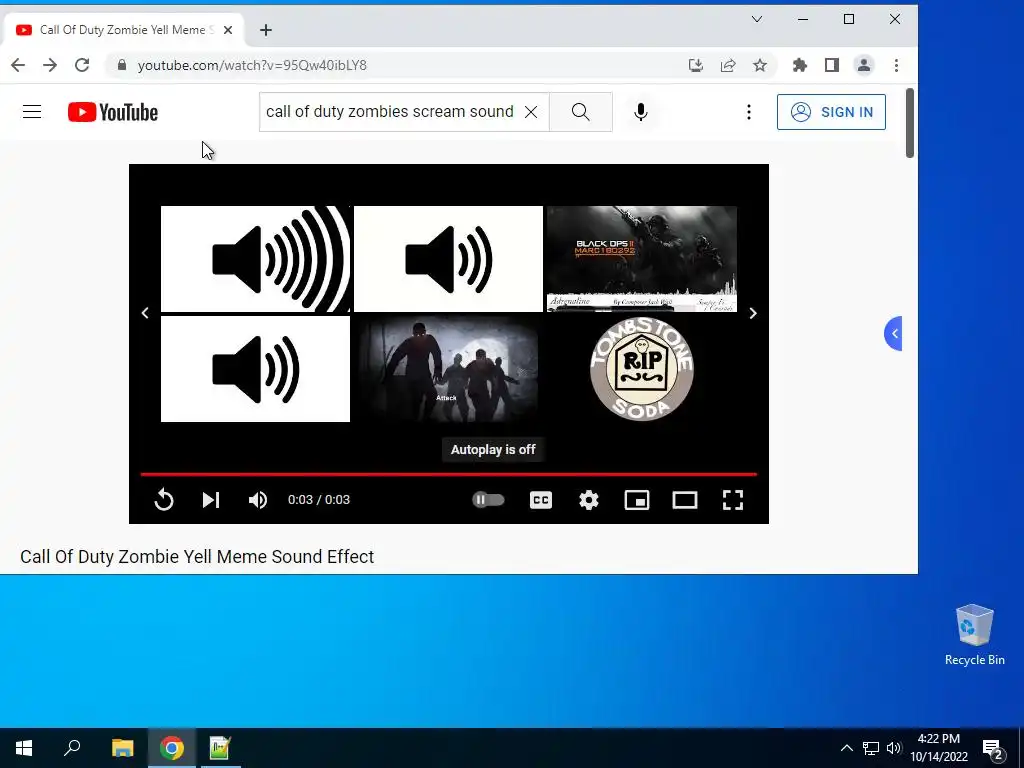Switch to theater mode
The width and height of the screenshot is (1024, 768).
pos(684,500)
